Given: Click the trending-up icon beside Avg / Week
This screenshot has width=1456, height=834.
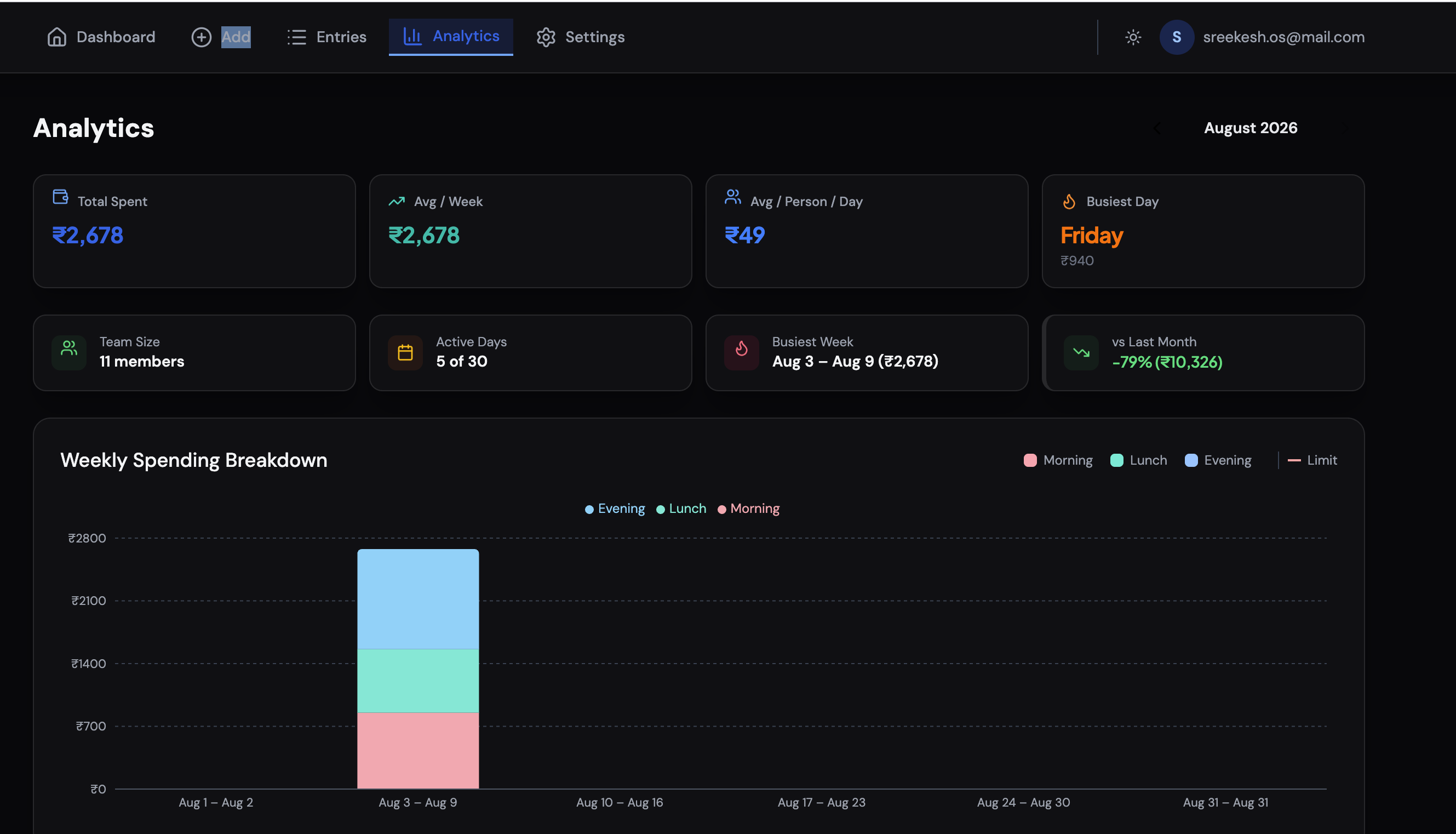Looking at the screenshot, I should pyautogui.click(x=396, y=201).
